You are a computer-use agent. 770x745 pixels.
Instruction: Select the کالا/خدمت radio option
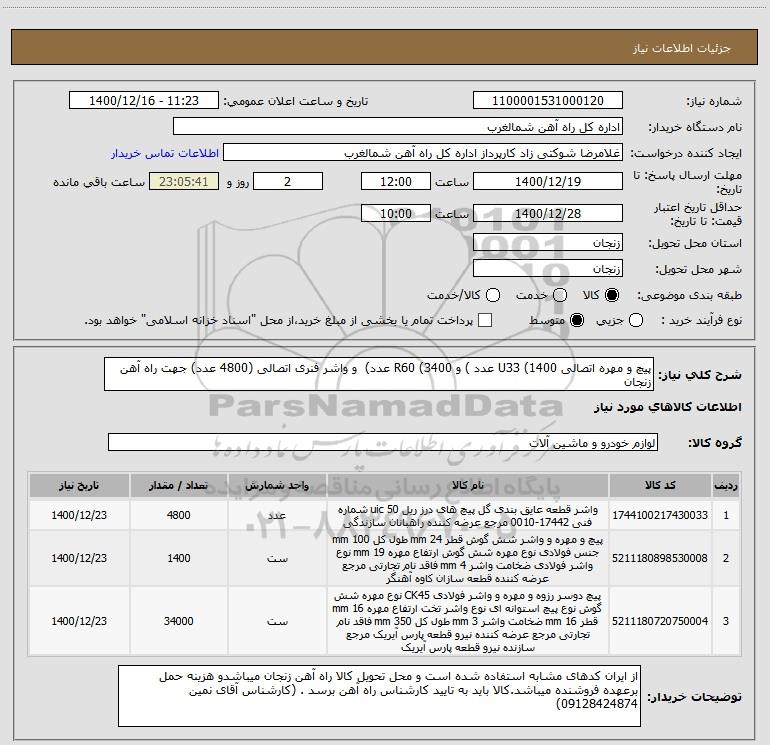(x=493, y=295)
